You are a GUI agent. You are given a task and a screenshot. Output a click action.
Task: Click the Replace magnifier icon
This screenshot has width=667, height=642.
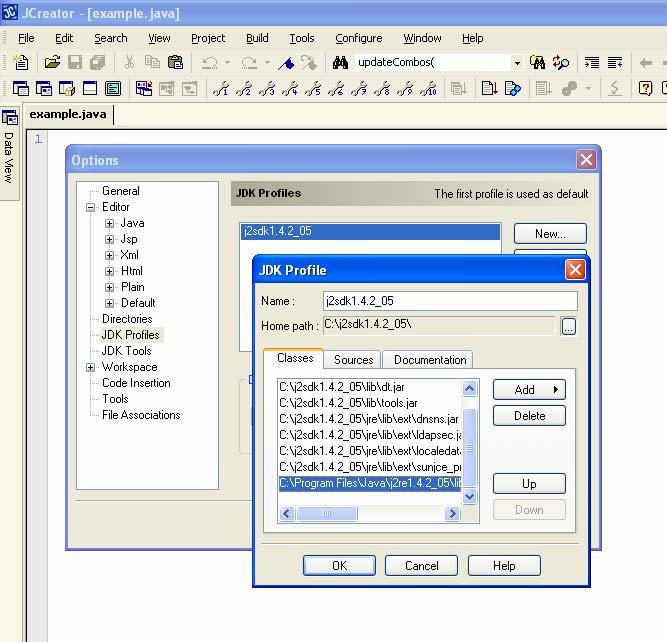[561, 63]
